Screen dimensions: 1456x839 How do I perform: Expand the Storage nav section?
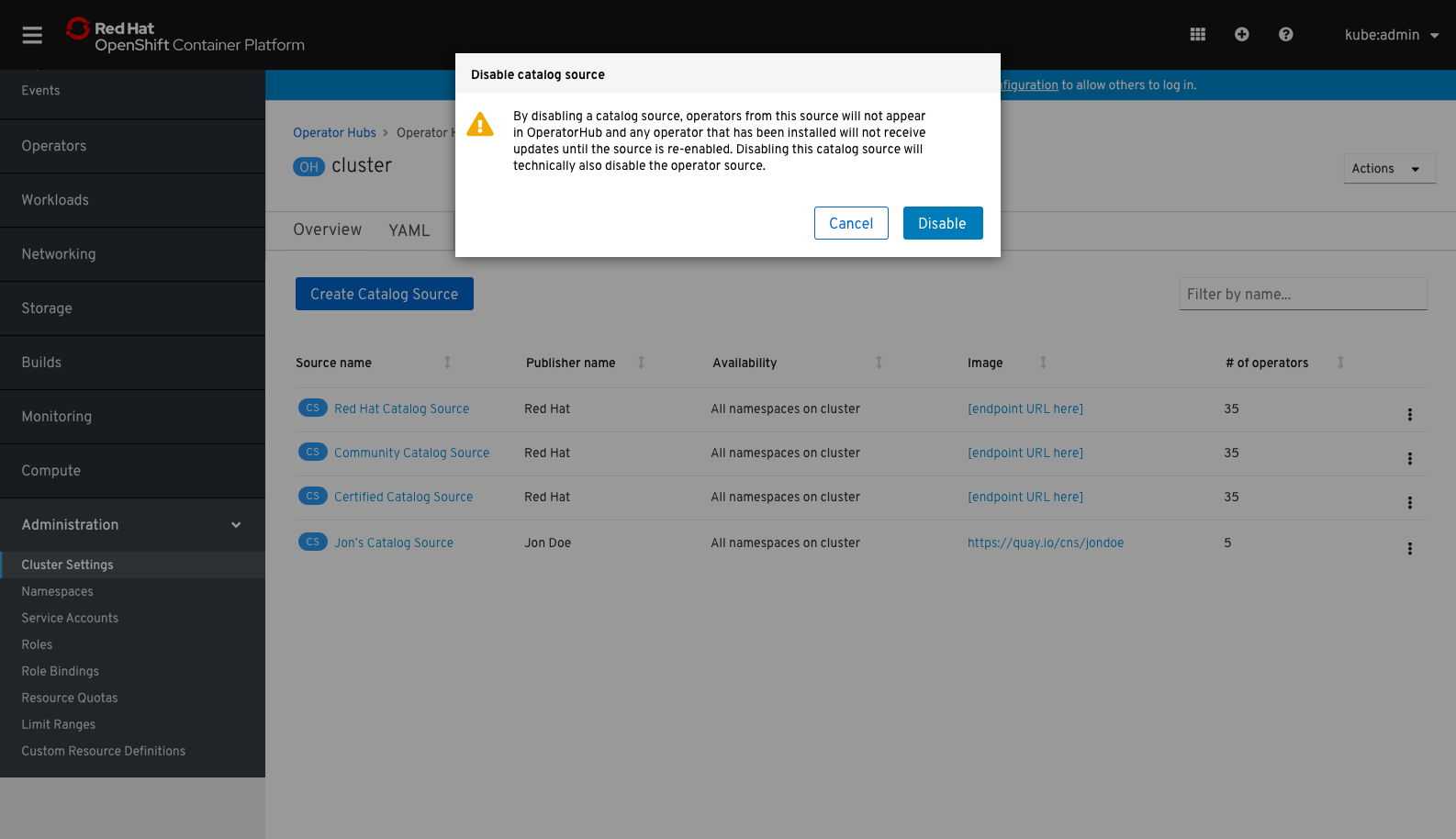(132, 308)
